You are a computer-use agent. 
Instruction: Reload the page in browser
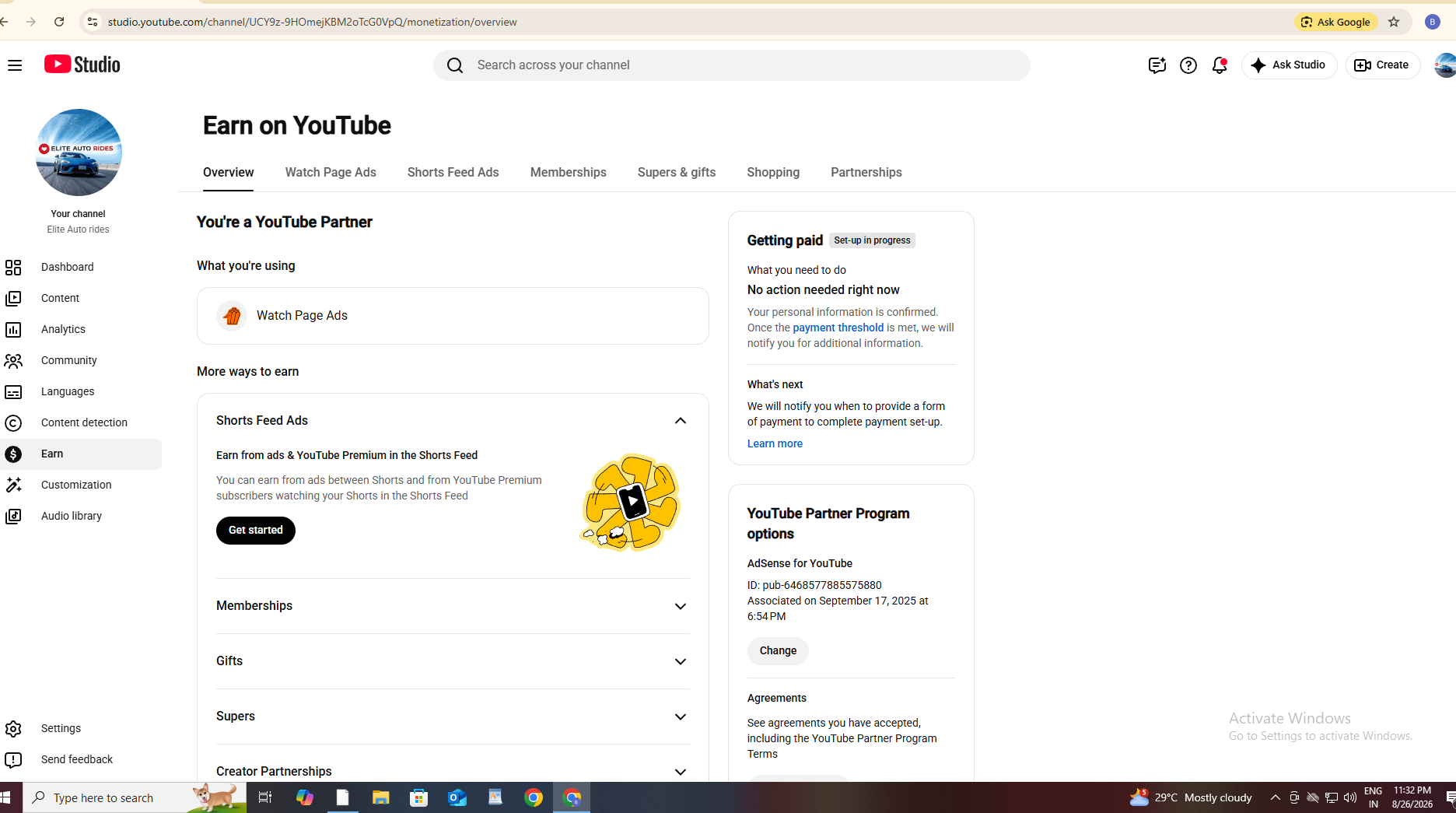point(59,22)
